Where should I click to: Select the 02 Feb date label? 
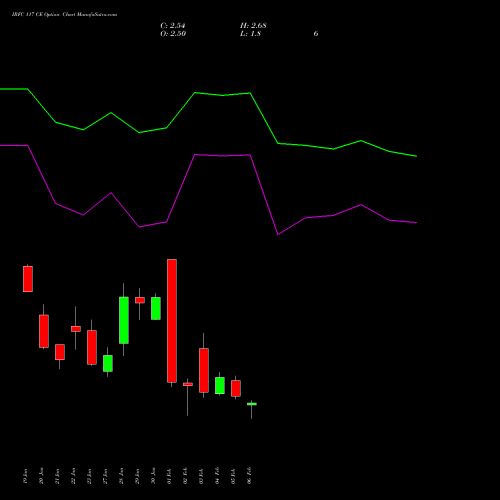click(186, 476)
